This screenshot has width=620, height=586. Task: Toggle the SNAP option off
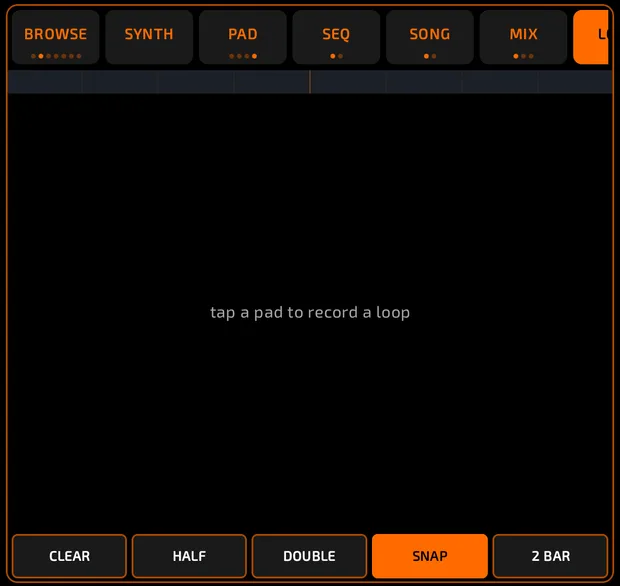[430, 556]
